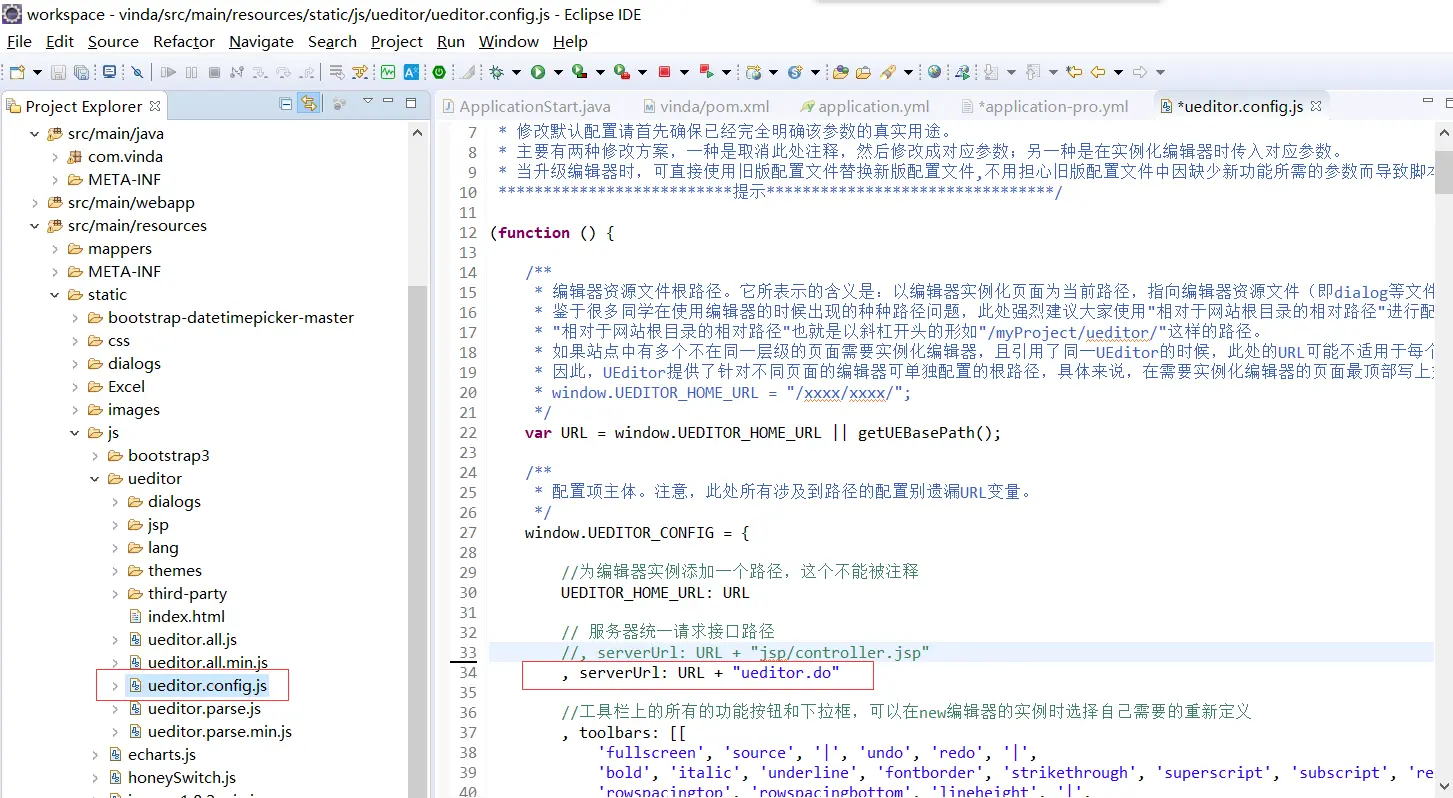Select ueditor.config.js in Project Explorer
Viewport: 1453px width, 798px height.
[207, 686]
